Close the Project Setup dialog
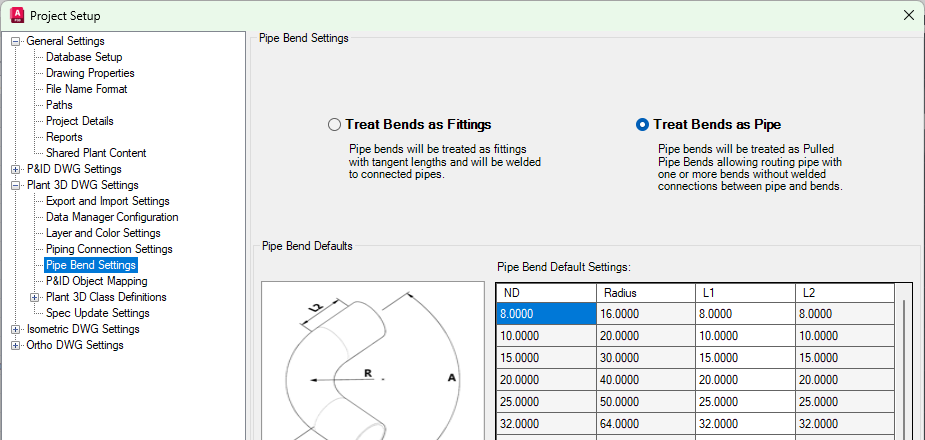Viewport: 925px width, 440px height. [x=908, y=15]
